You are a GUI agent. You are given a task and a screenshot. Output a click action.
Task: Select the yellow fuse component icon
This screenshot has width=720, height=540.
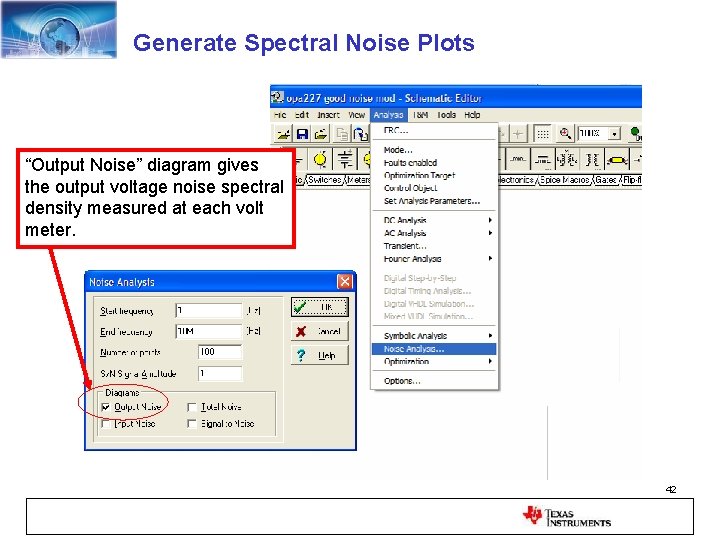(x=617, y=160)
